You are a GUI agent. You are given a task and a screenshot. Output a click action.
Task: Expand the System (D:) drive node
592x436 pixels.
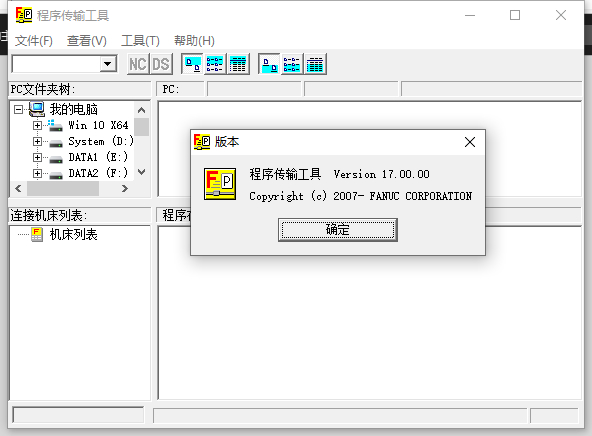point(37,142)
